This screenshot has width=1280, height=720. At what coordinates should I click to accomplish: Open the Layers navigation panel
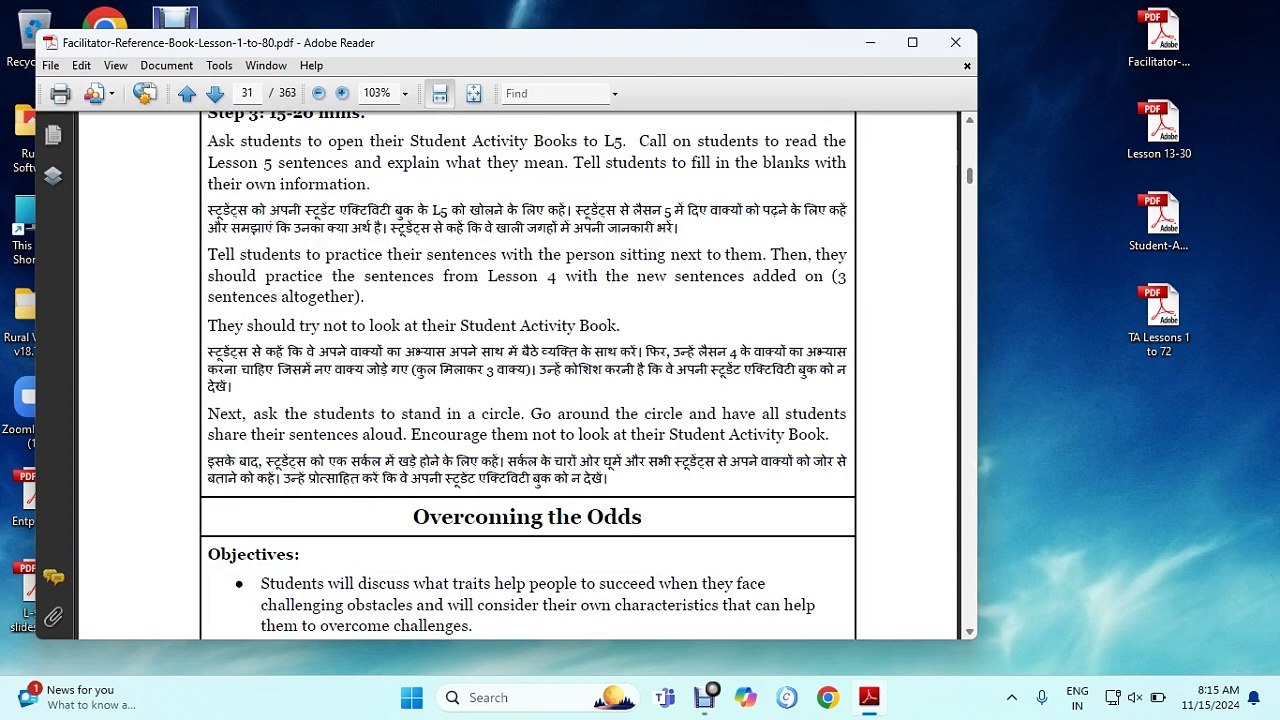coord(53,176)
